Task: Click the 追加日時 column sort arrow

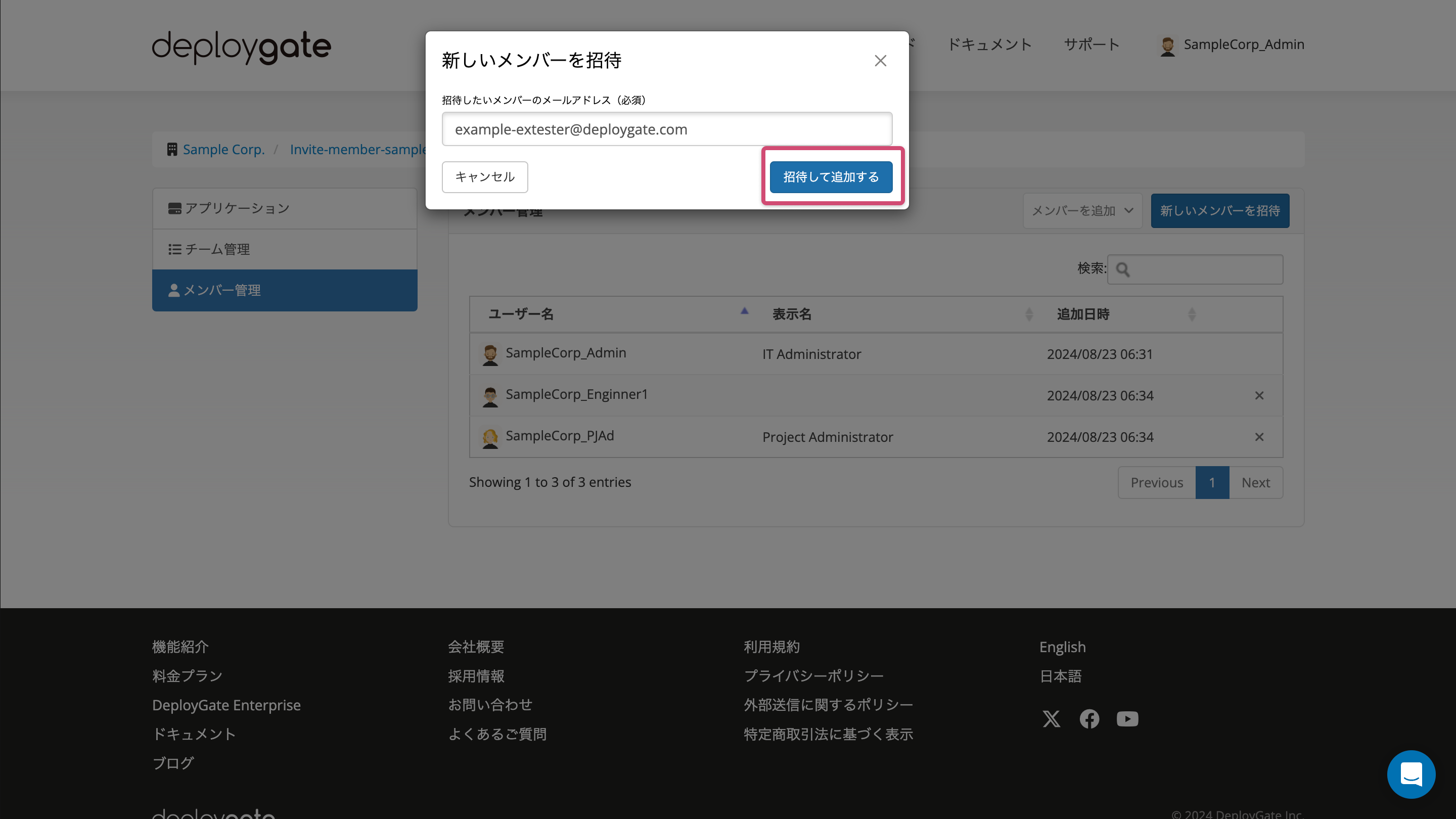Action: pos(1192,315)
